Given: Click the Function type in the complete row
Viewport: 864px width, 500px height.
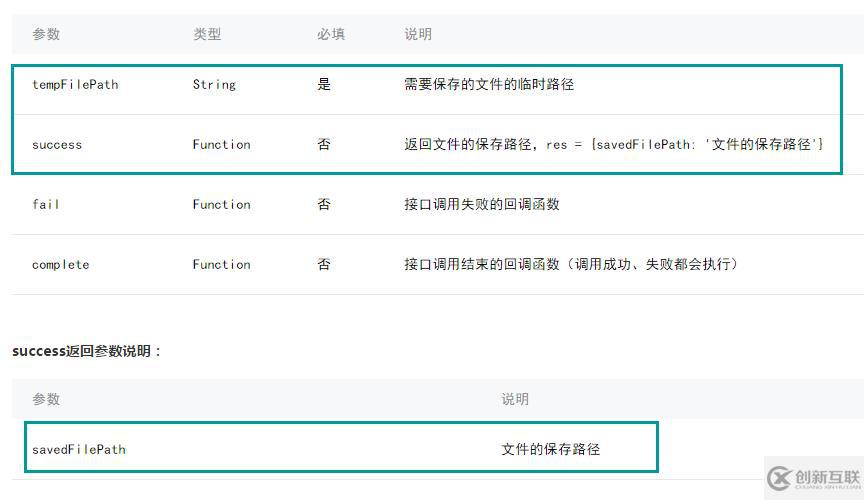Looking at the screenshot, I should pos(221,265).
